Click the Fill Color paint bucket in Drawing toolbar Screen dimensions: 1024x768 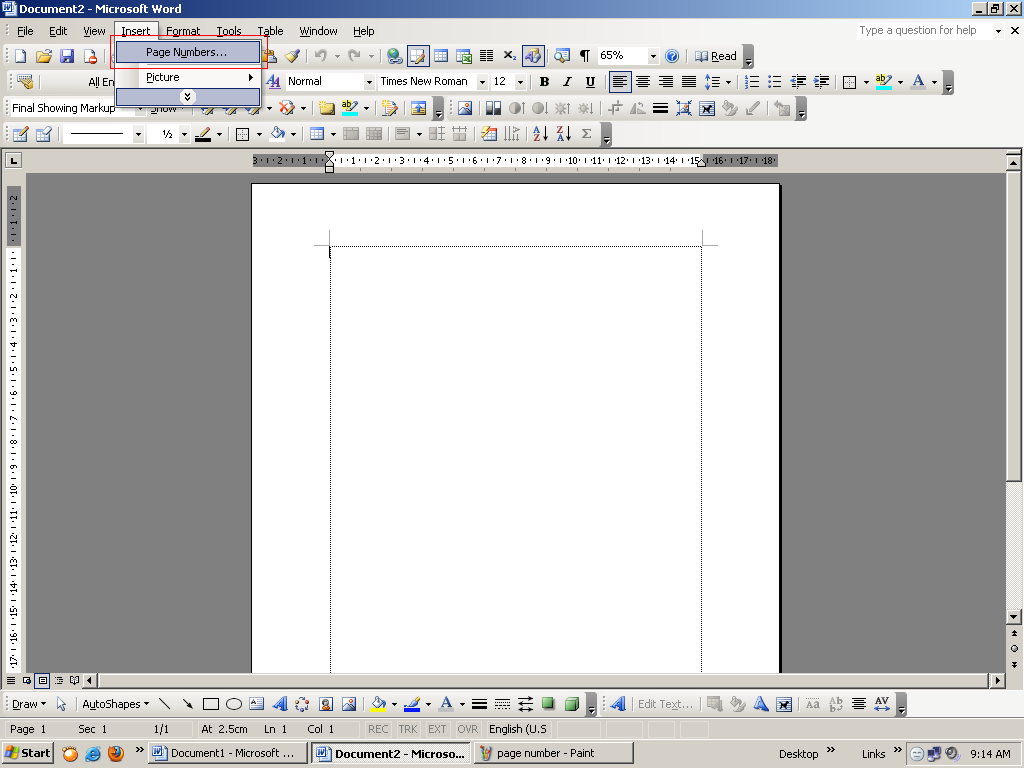tap(378, 704)
